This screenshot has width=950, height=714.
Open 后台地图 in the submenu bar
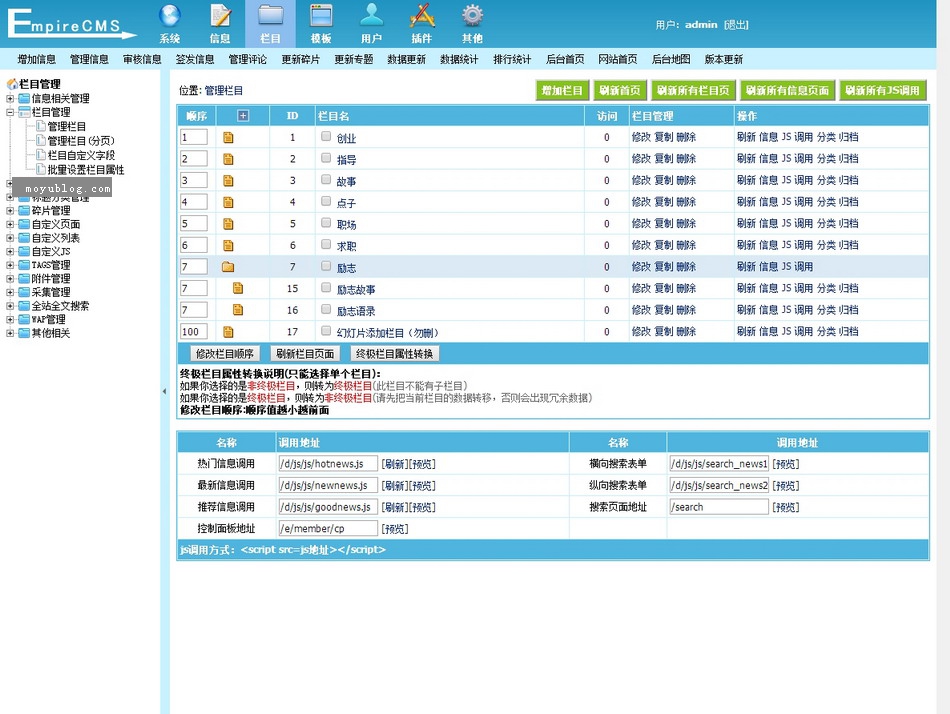671,59
